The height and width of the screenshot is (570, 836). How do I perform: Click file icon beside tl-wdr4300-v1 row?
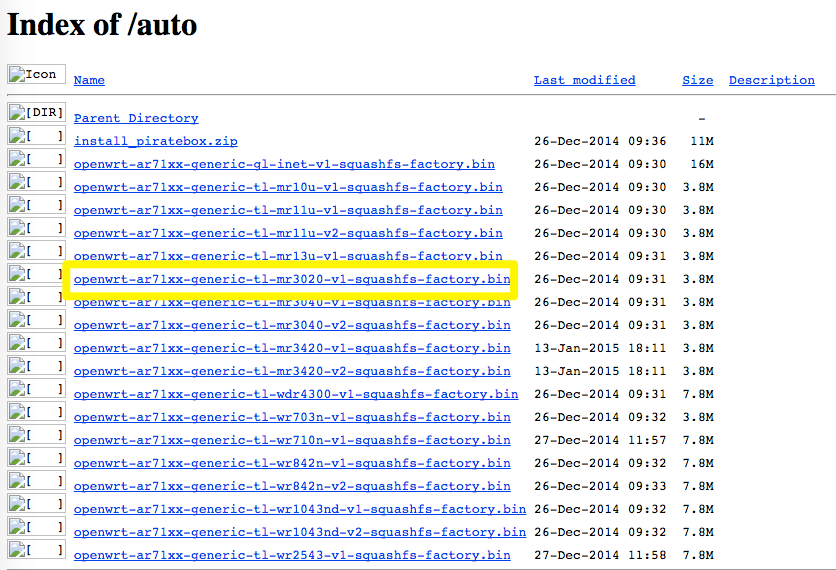point(36,388)
